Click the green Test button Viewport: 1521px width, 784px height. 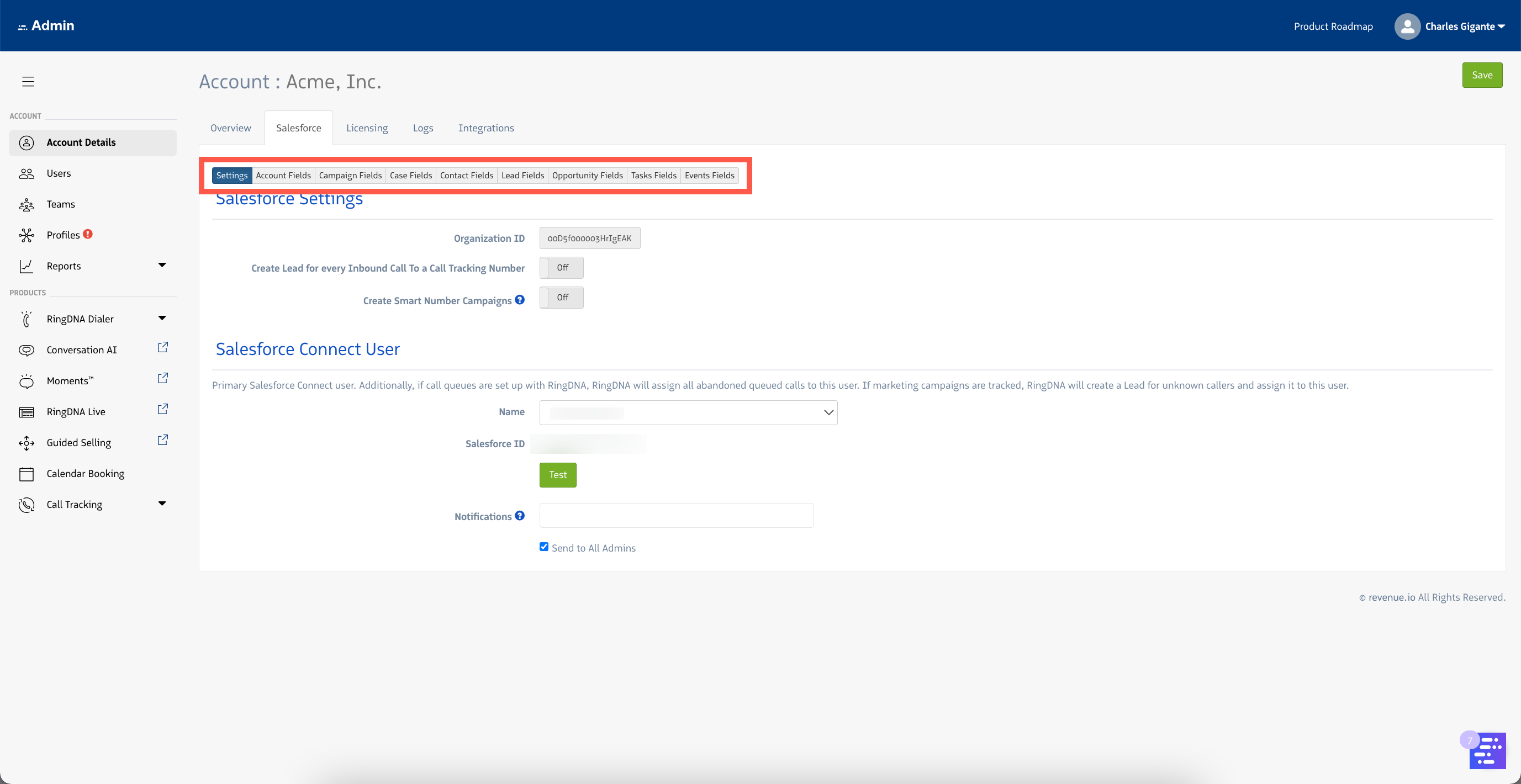(558, 475)
